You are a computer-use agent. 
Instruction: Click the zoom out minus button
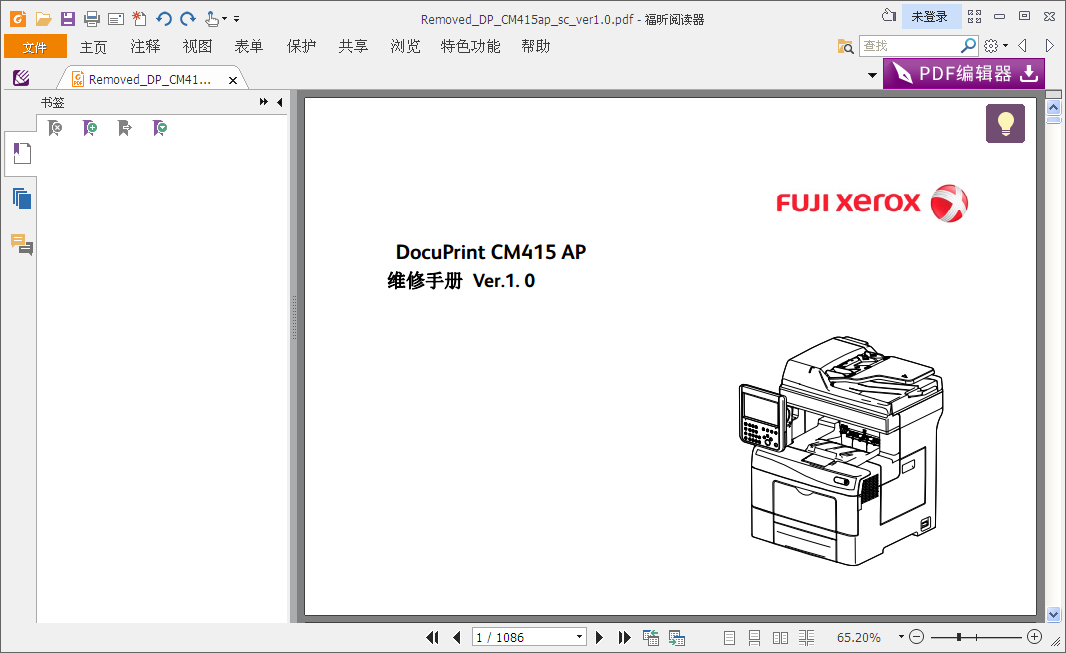[x=916, y=637]
